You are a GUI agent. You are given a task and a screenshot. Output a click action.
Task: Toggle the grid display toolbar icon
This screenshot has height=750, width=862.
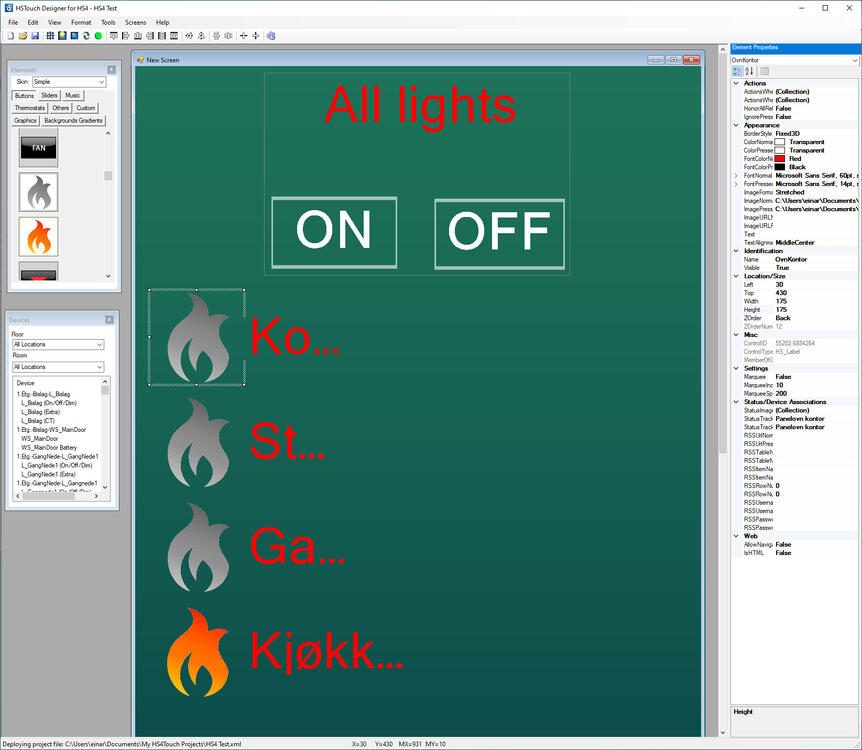(50, 36)
